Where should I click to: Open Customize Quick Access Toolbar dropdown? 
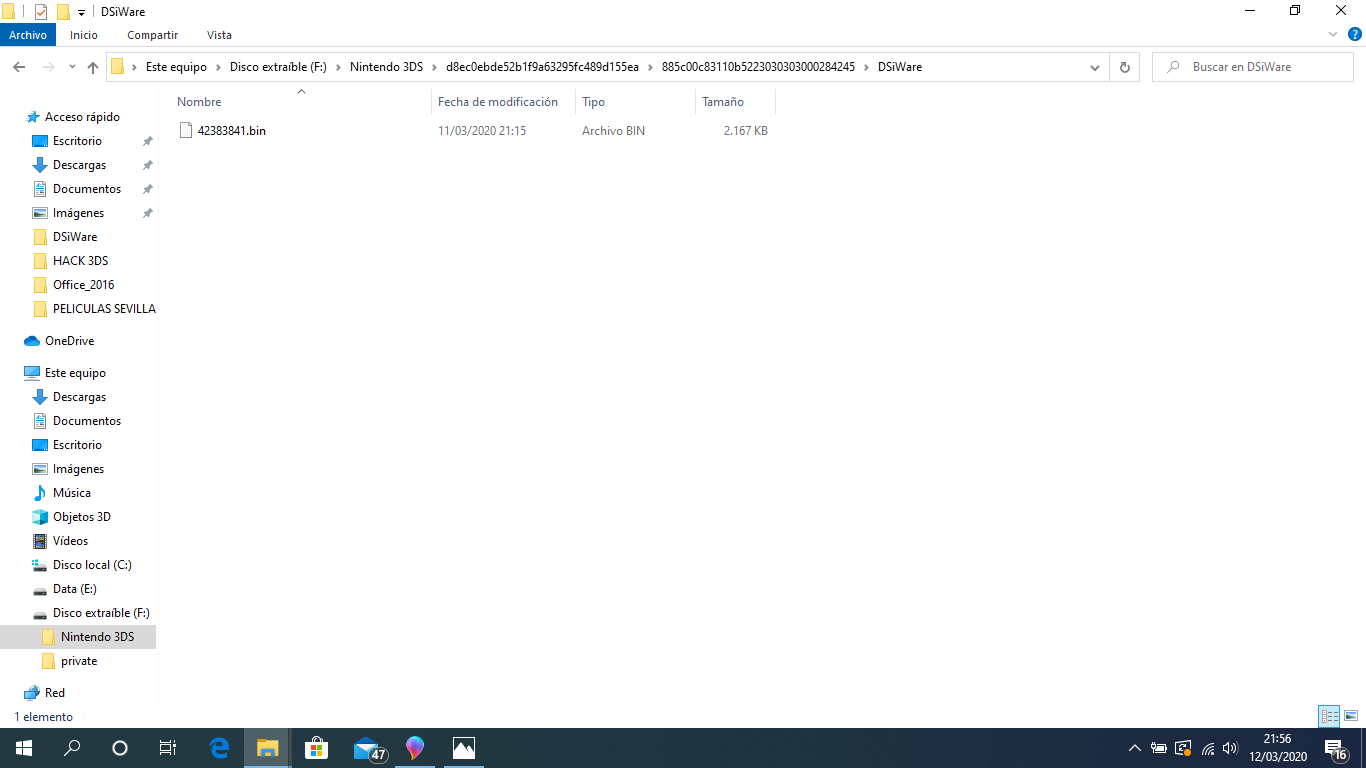[x=81, y=12]
